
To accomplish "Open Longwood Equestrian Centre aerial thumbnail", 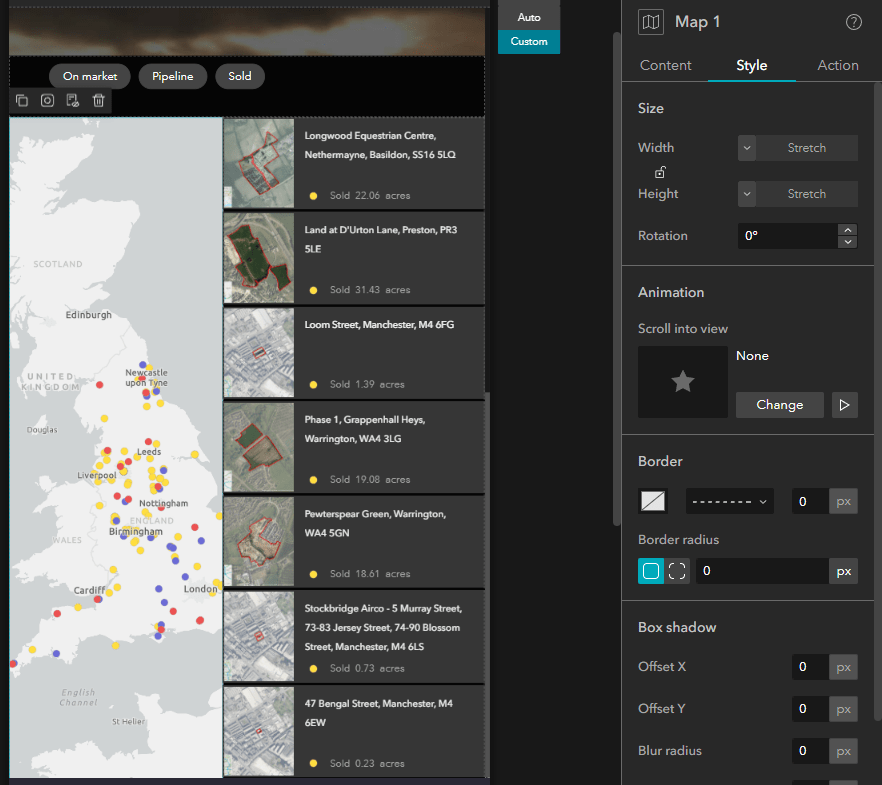I will 259,163.
